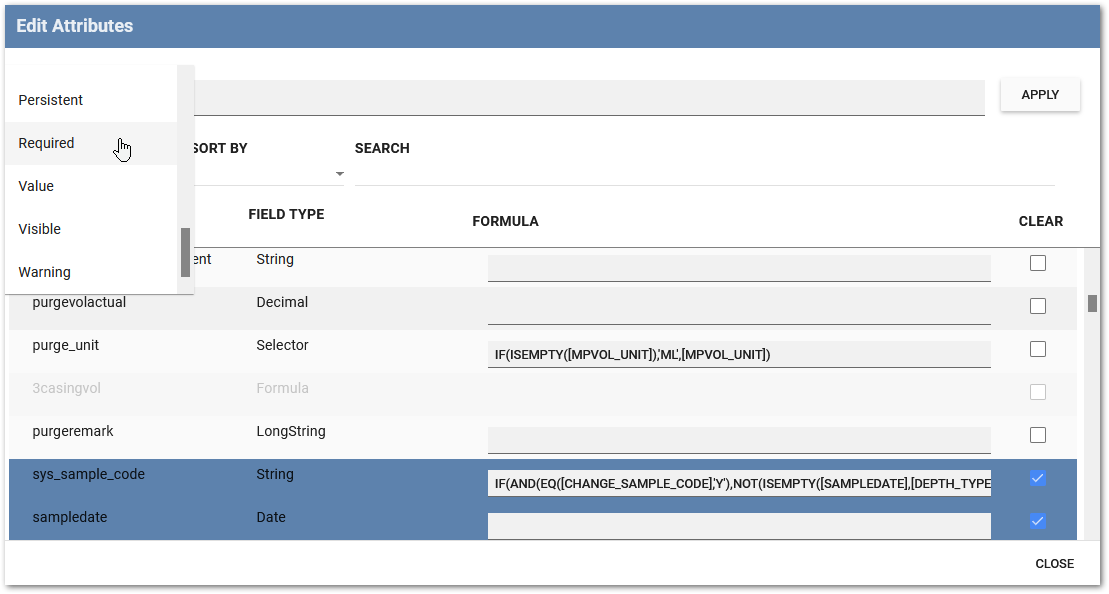Enable the CLEAR checkbox for purgeremark
1109x594 pixels.
point(1037,434)
